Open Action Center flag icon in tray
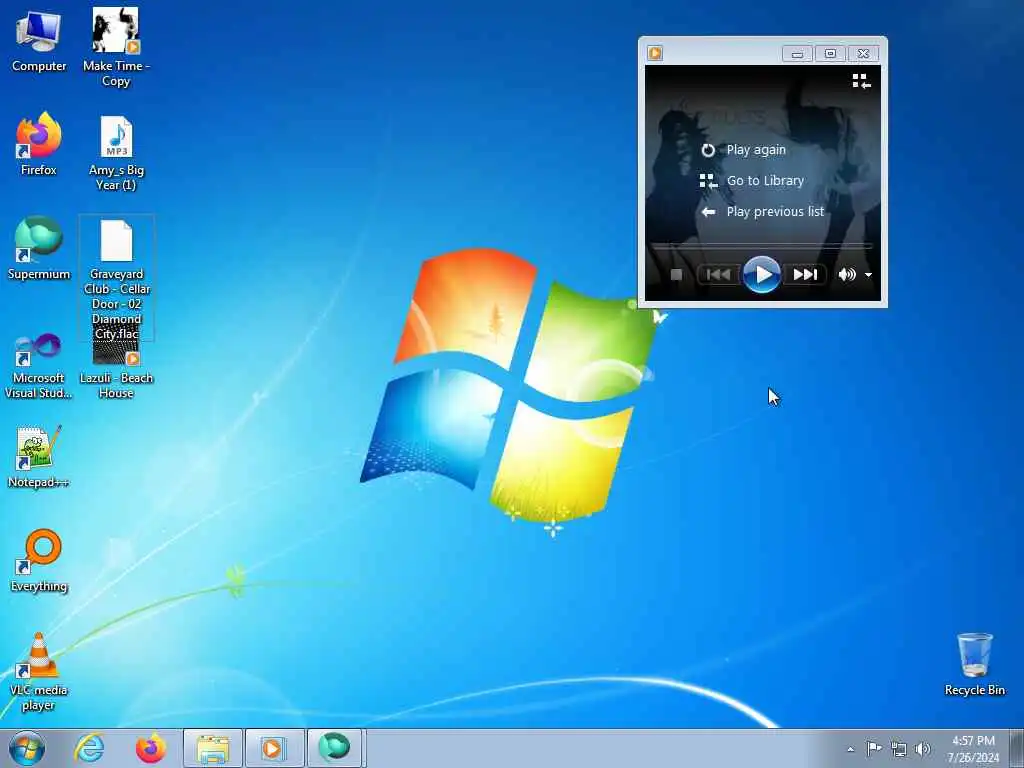The width and height of the screenshot is (1024, 768). tap(874, 748)
